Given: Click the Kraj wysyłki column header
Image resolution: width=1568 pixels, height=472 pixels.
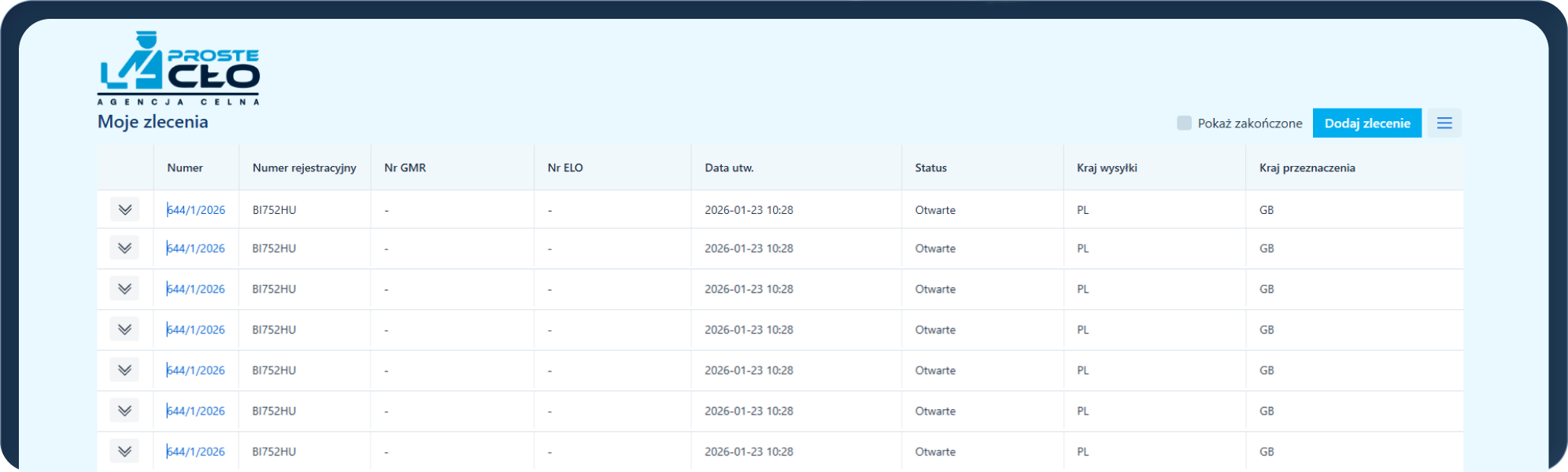Looking at the screenshot, I should click(x=1107, y=168).
